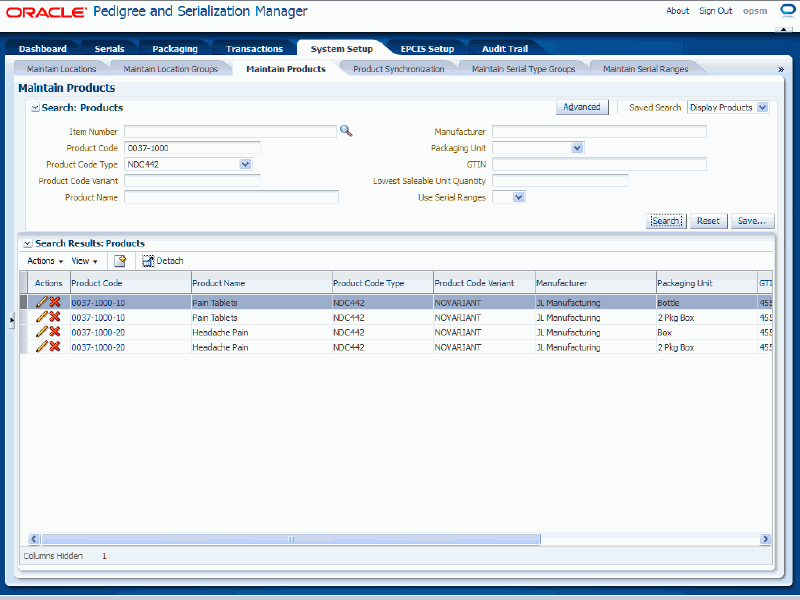Image resolution: width=800 pixels, height=600 pixels.
Task: Open the Saved Search dropdown
Action: tap(763, 108)
